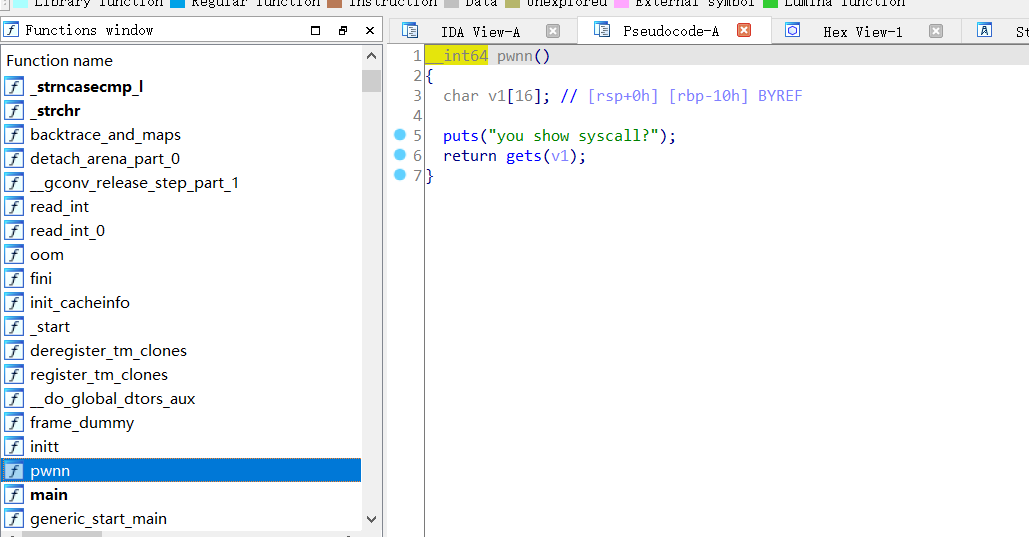Click the v1 argument inside gets

coord(560,156)
